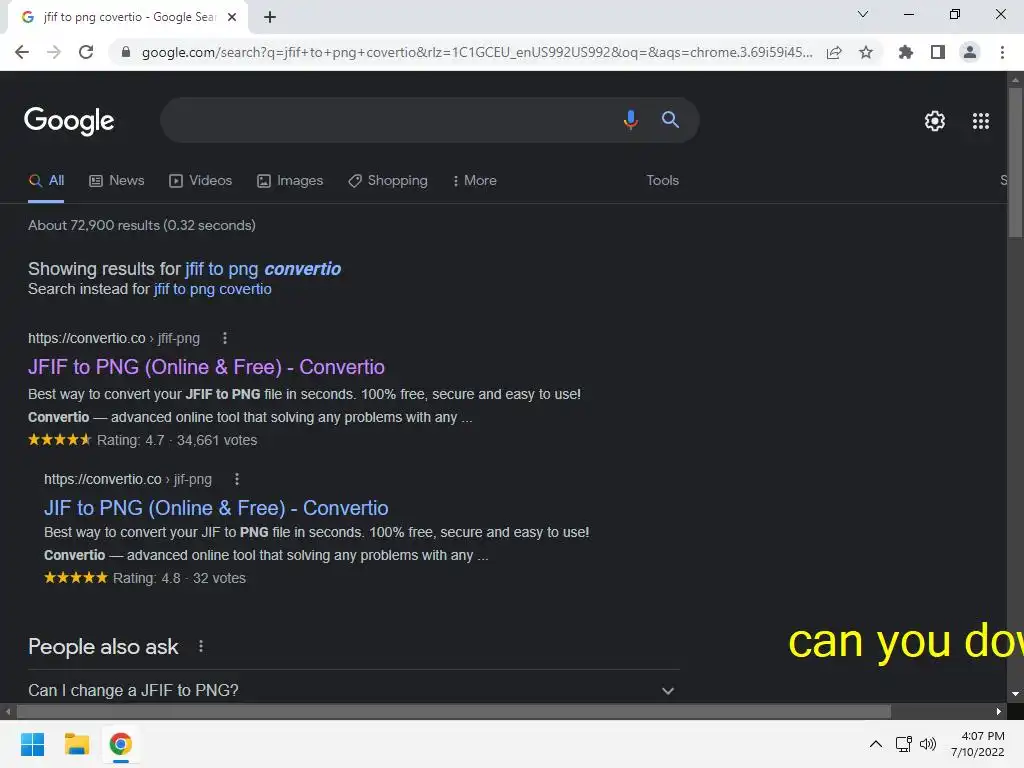Share this page from the address bar
Image resolution: width=1024 pixels, height=768 pixels.
[x=834, y=52]
